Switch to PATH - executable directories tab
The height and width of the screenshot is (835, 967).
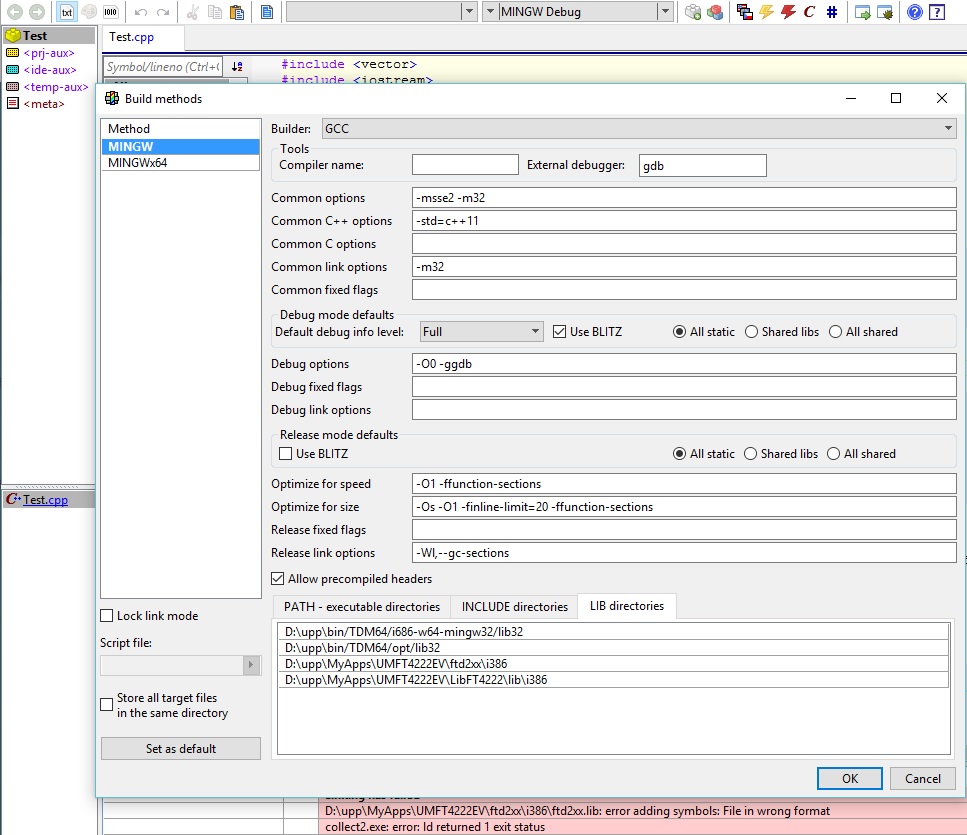coord(361,607)
